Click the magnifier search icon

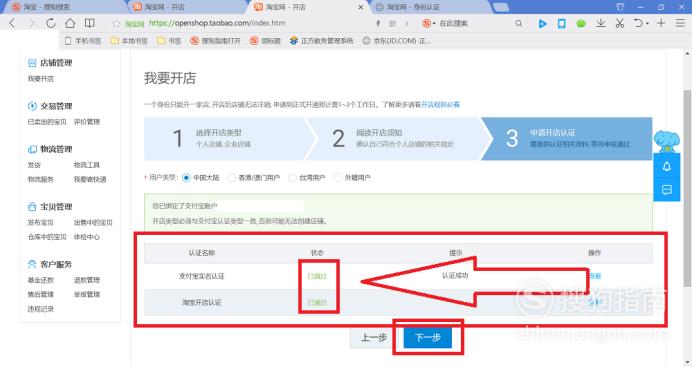(519, 23)
